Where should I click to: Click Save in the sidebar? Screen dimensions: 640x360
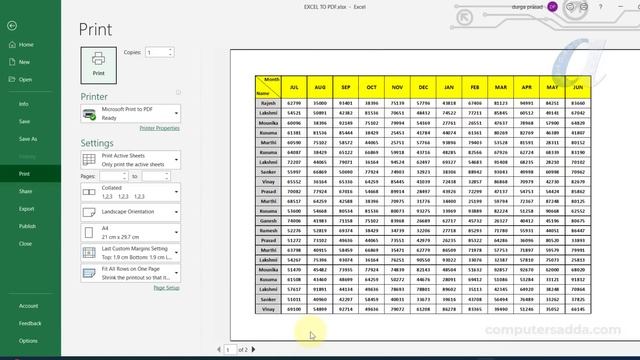(x=24, y=122)
